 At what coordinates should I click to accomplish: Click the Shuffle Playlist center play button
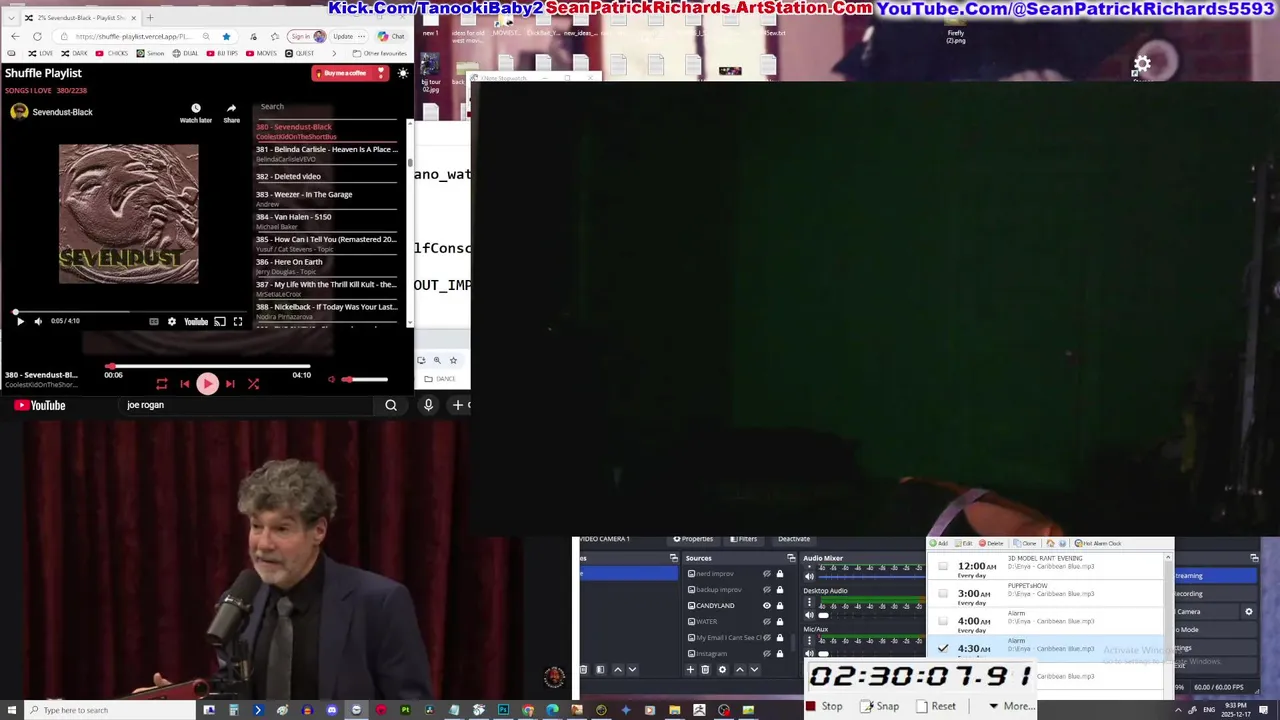pyautogui.click(x=207, y=384)
